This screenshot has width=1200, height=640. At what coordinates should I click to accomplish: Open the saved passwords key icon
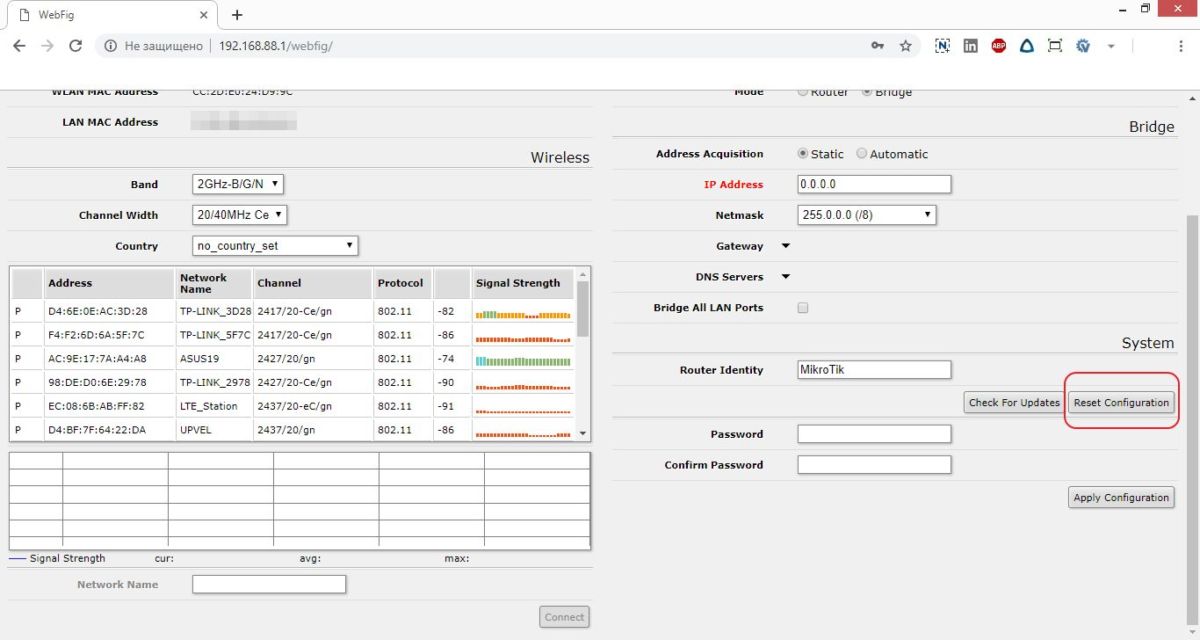pos(877,46)
